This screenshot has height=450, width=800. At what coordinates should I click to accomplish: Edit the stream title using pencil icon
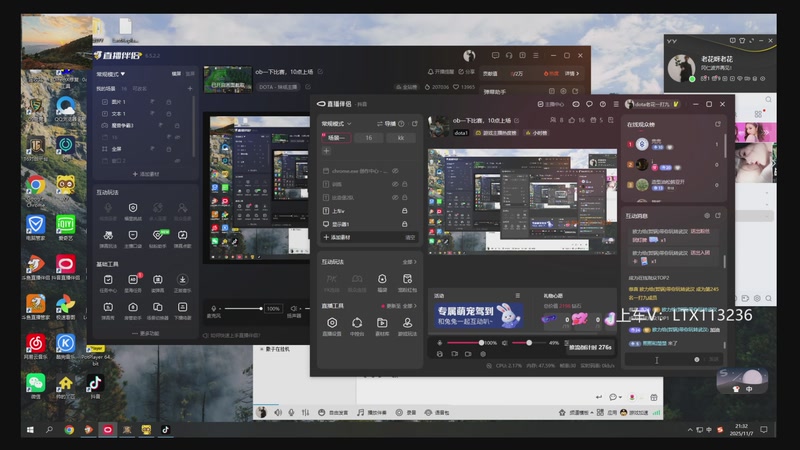pos(516,120)
